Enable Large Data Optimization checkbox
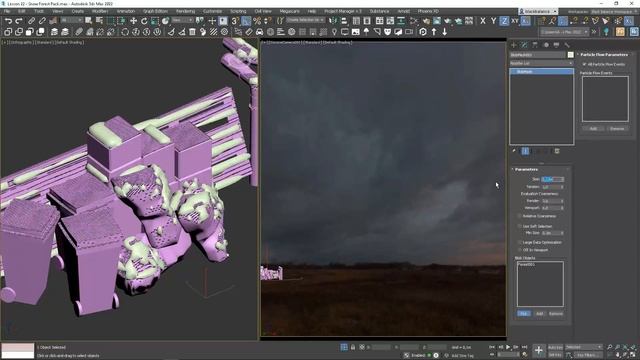The image size is (640, 360). pos(520,242)
